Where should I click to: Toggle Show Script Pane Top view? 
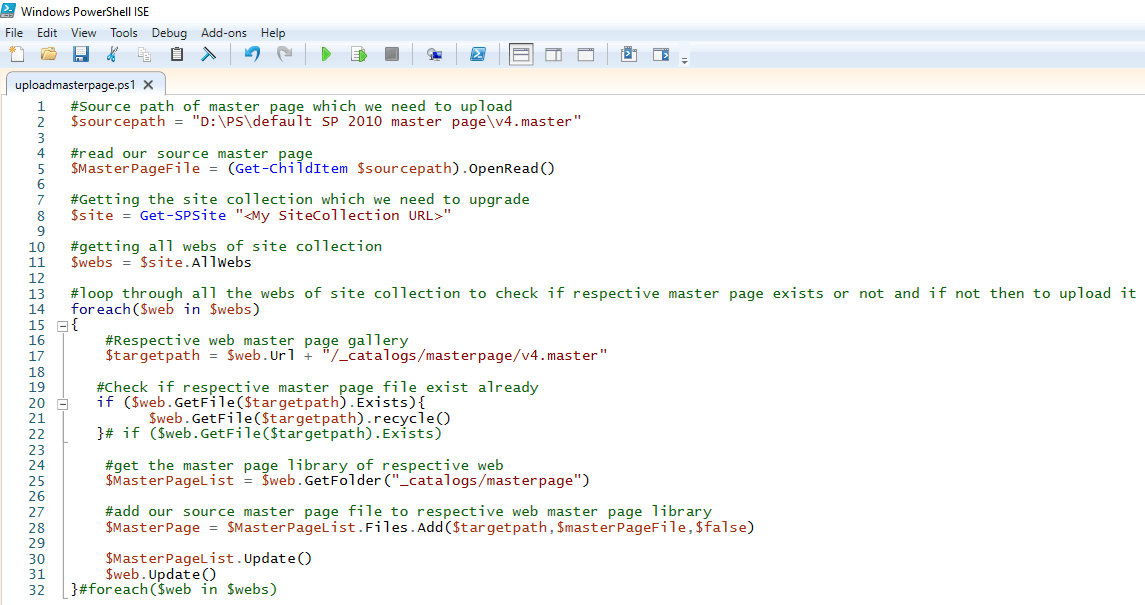click(x=521, y=54)
